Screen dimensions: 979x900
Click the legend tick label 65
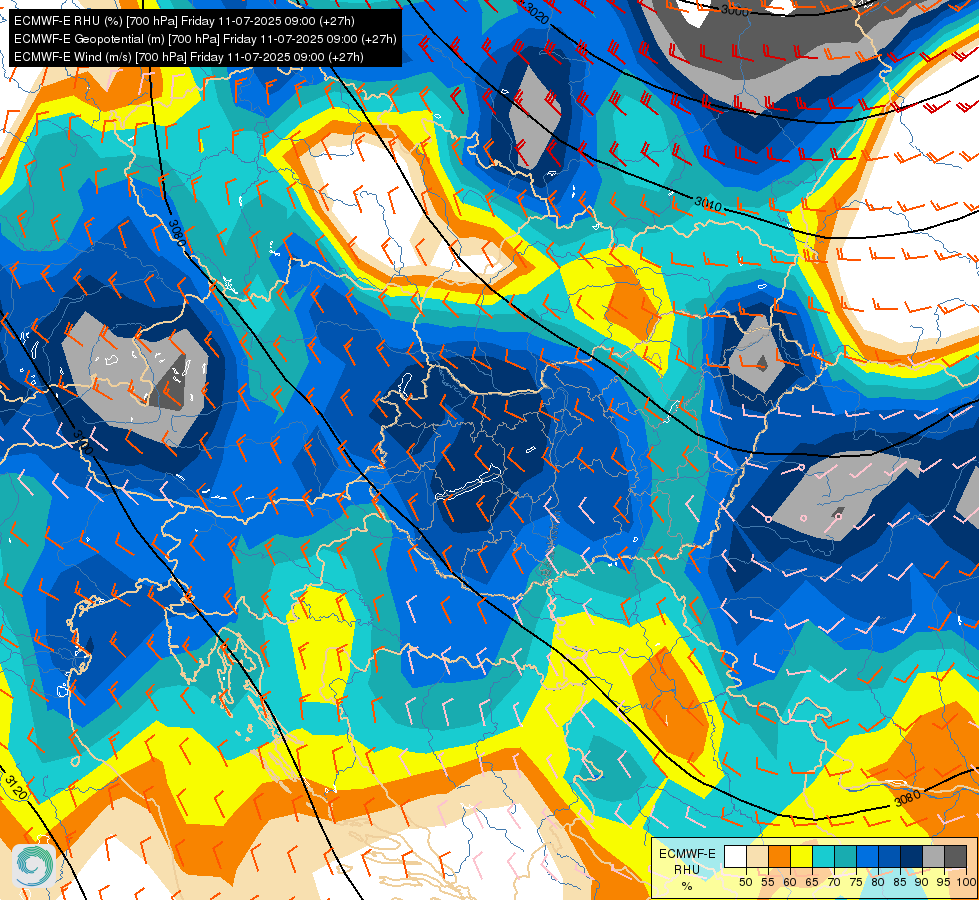[812, 882]
